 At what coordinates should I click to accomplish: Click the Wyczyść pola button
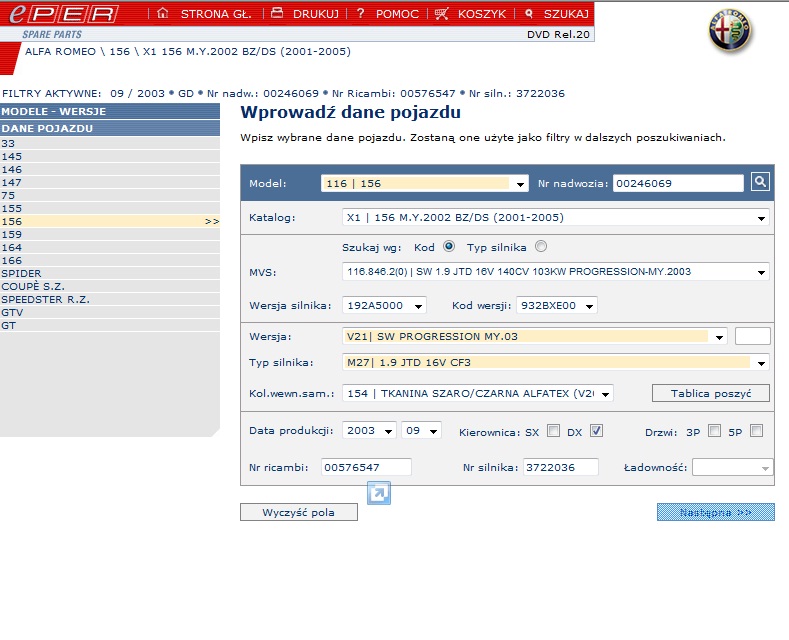coord(299,512)
